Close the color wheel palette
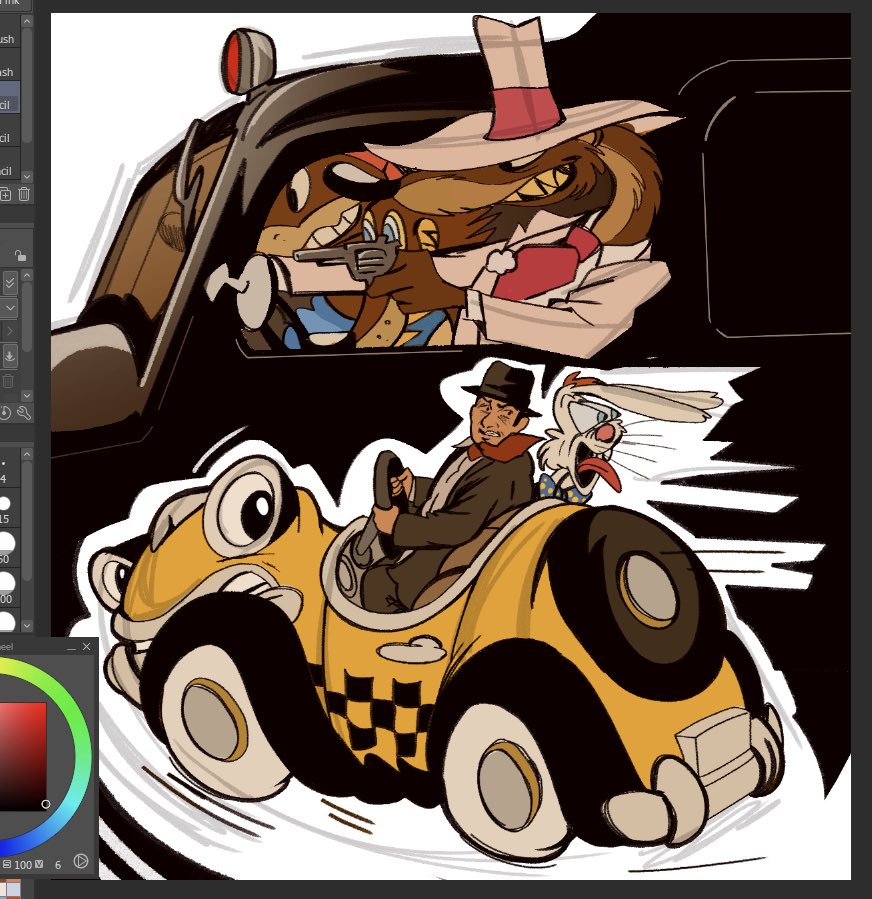The height and width of the screenshot is (899, 872). point(87,647)
